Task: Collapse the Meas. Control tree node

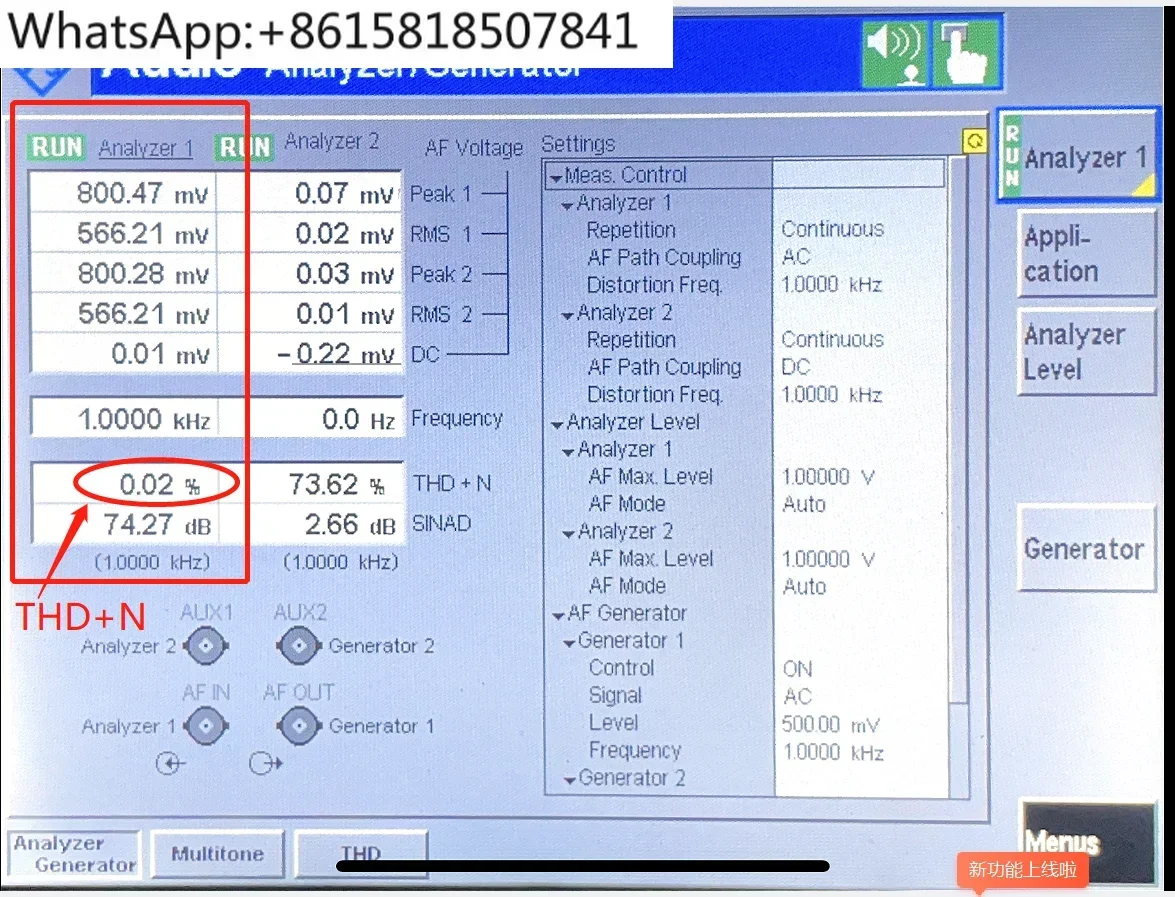Action: click(x=555, y=178)
